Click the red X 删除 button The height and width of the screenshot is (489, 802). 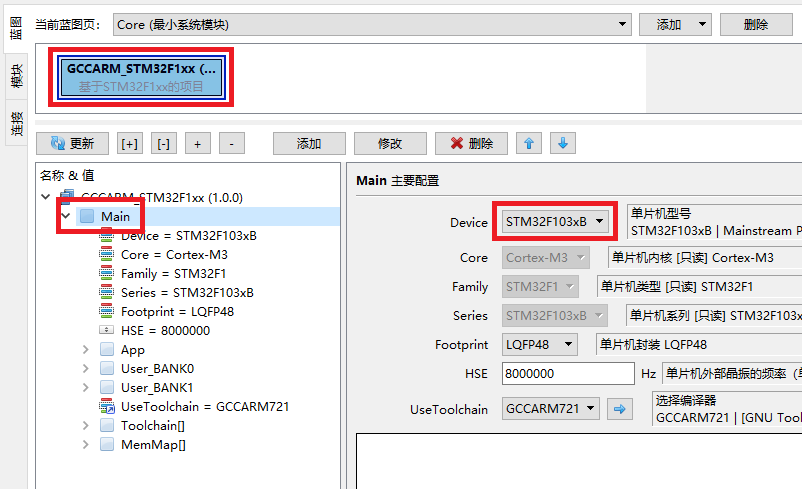pyautogui.click(x=471, y=144)
